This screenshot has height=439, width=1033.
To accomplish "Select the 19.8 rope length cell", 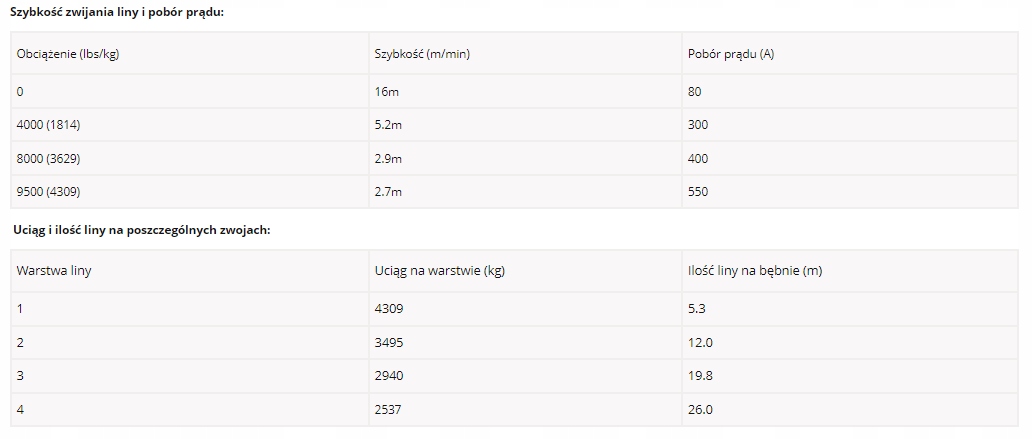I will click(700, 376).
